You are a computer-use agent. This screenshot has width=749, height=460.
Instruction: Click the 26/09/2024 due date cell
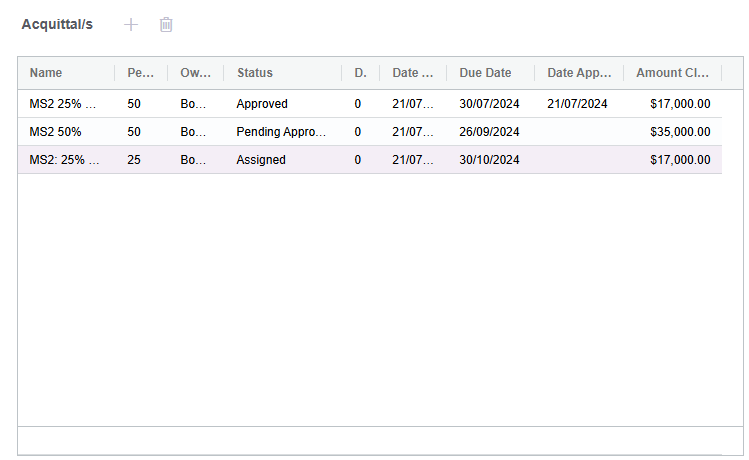(x=489, y=132)
